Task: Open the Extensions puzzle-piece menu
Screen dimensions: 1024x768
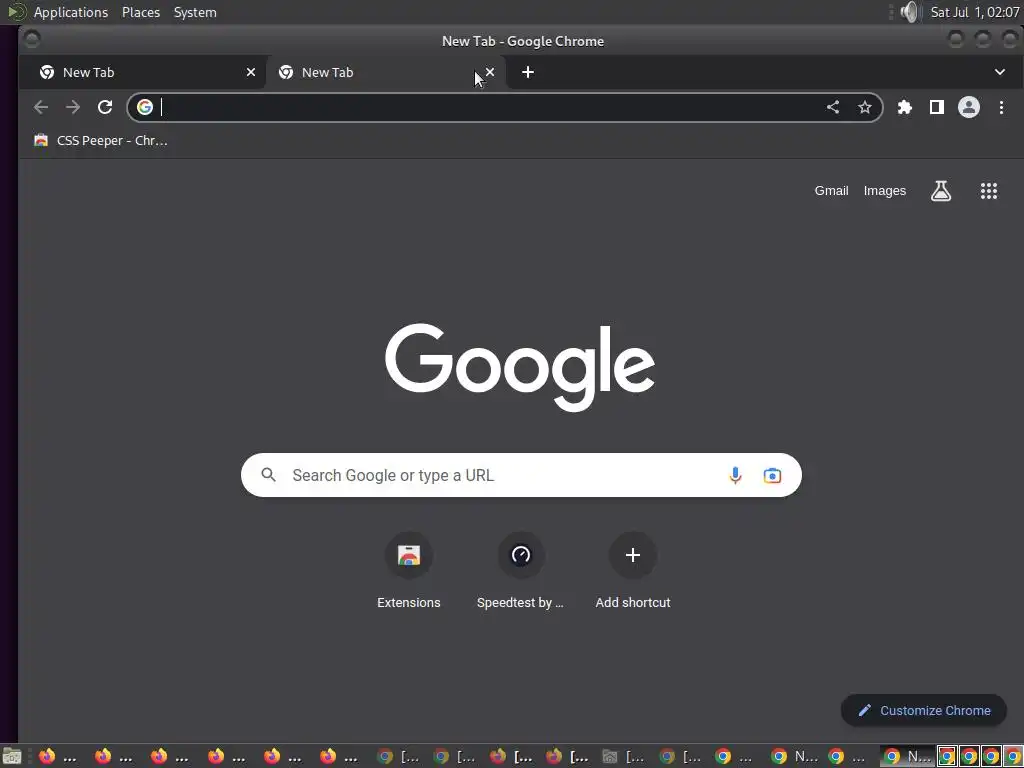Action: pyautogui.click(x=904, y=107)
